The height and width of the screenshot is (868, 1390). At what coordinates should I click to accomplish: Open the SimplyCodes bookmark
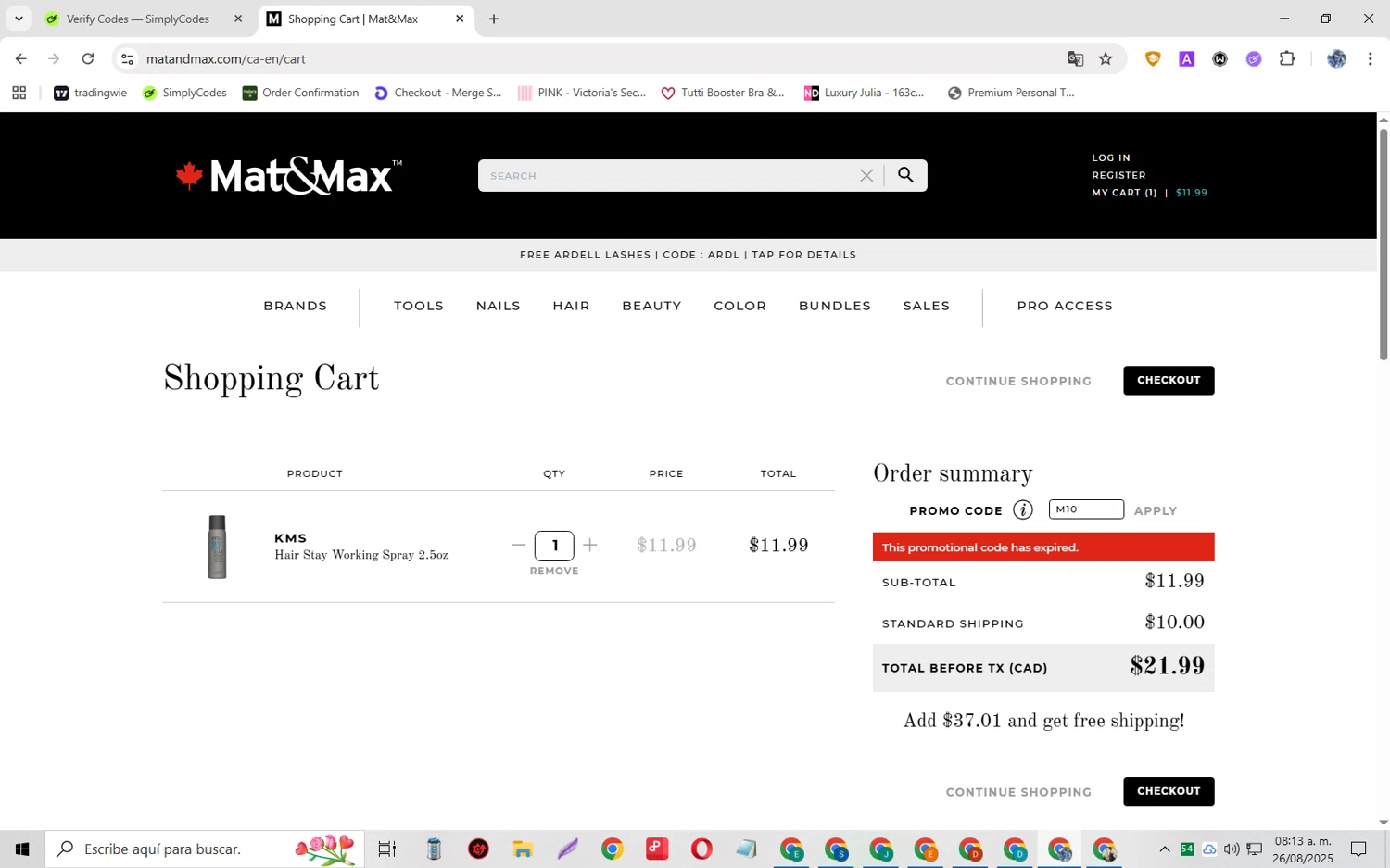[x=185, y=93]
